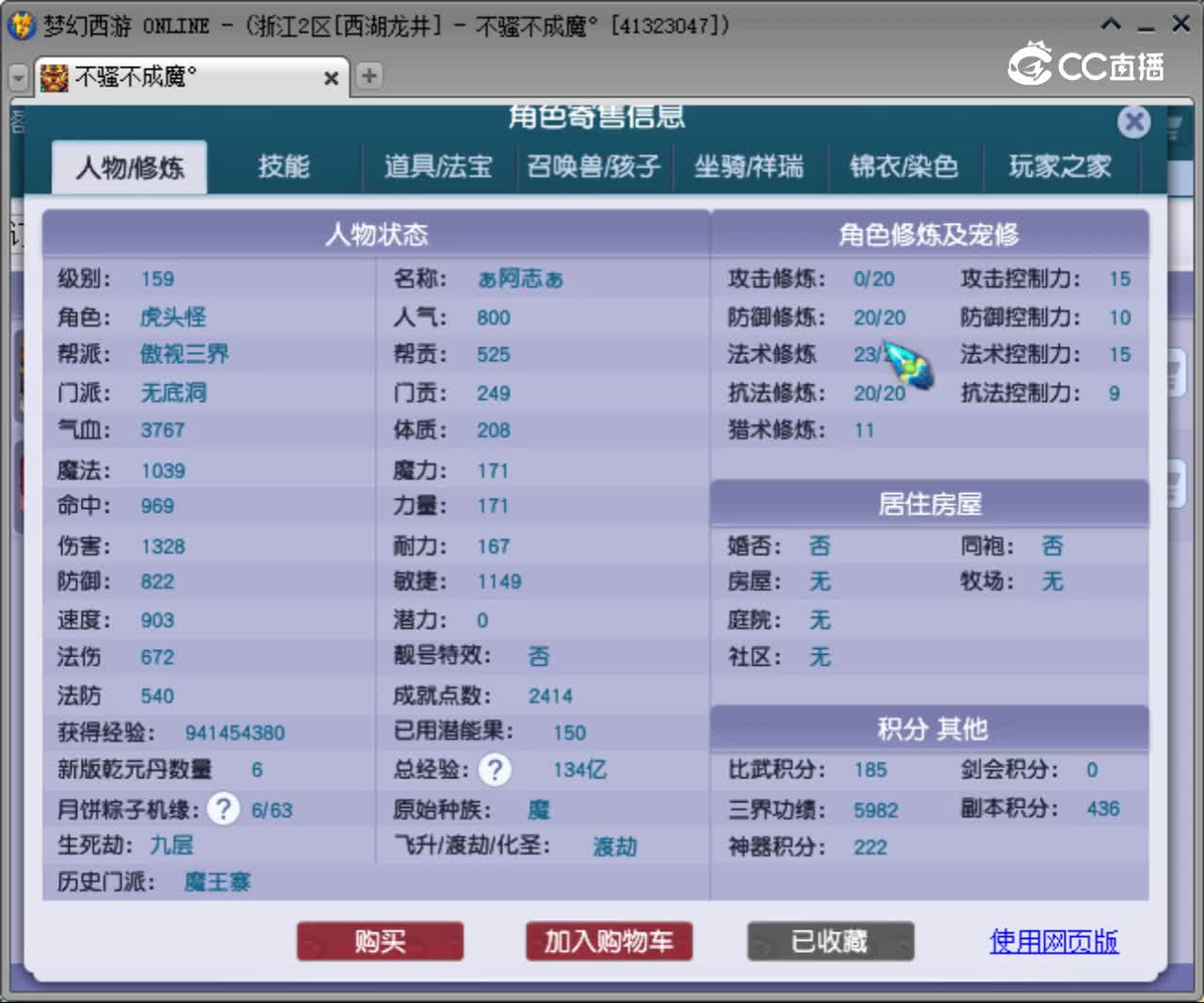Click the help icon next to 总经验
1204x1003 pixels.
coord(495,770)
